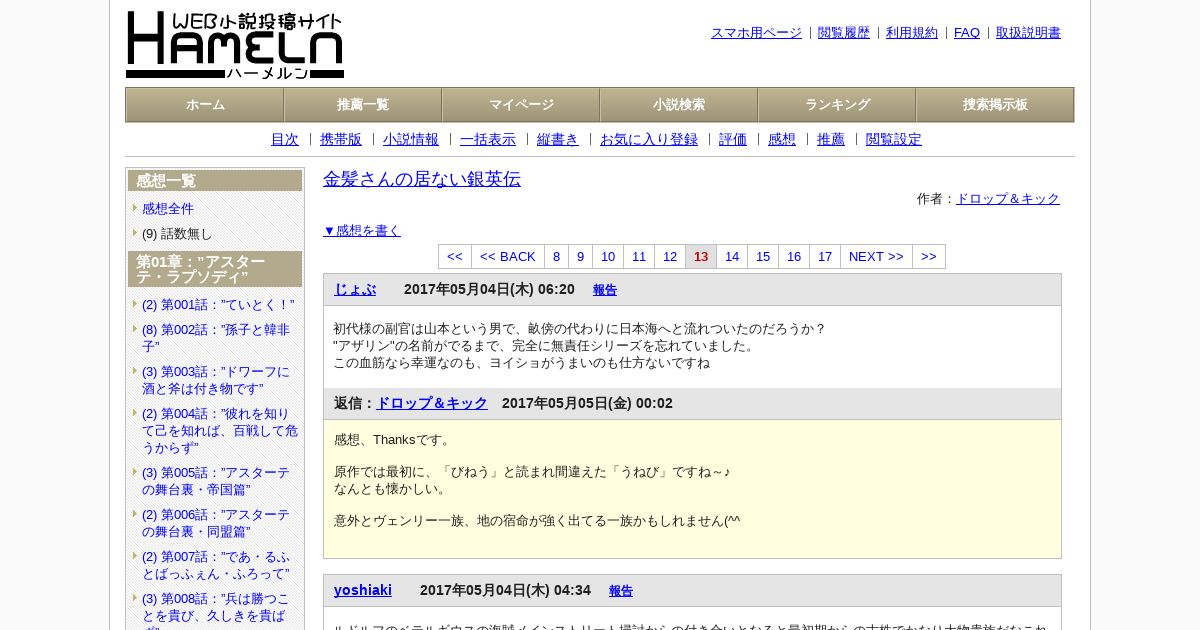Viewport: 1200px width, 630px height.
Task: Select (9) 話数無し in the sidebar
Action: point(177,234)
